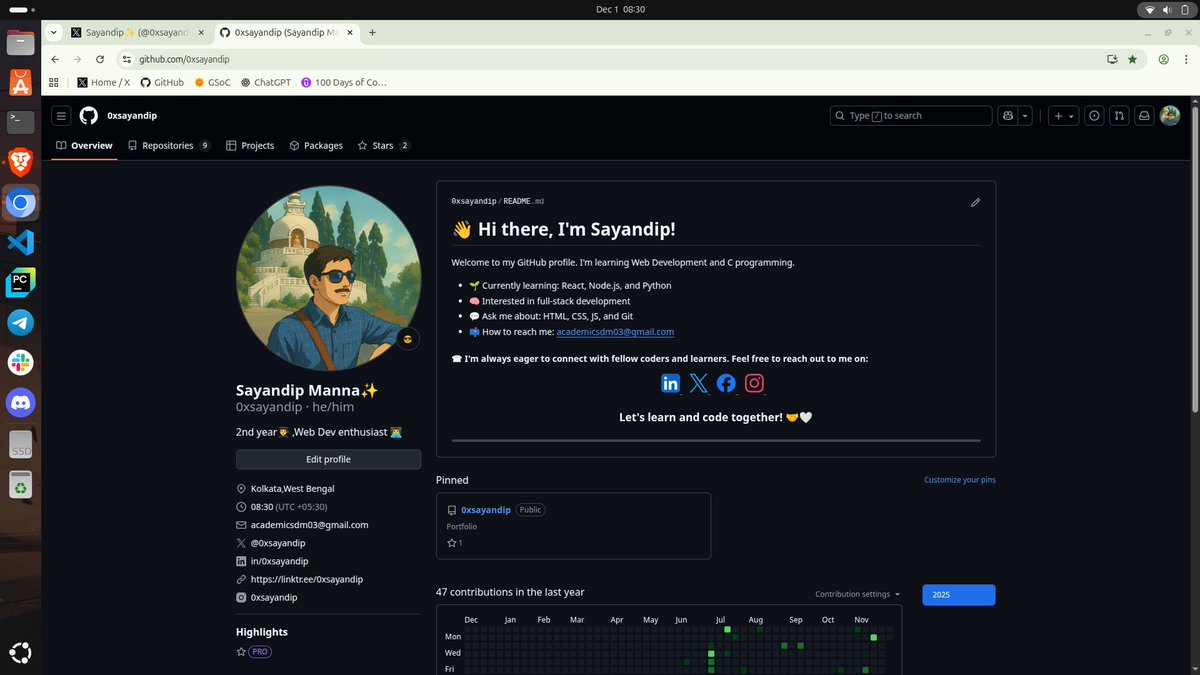
Task: Launch Visual Studio Code from the dock
Action: [x=20, y=242]
